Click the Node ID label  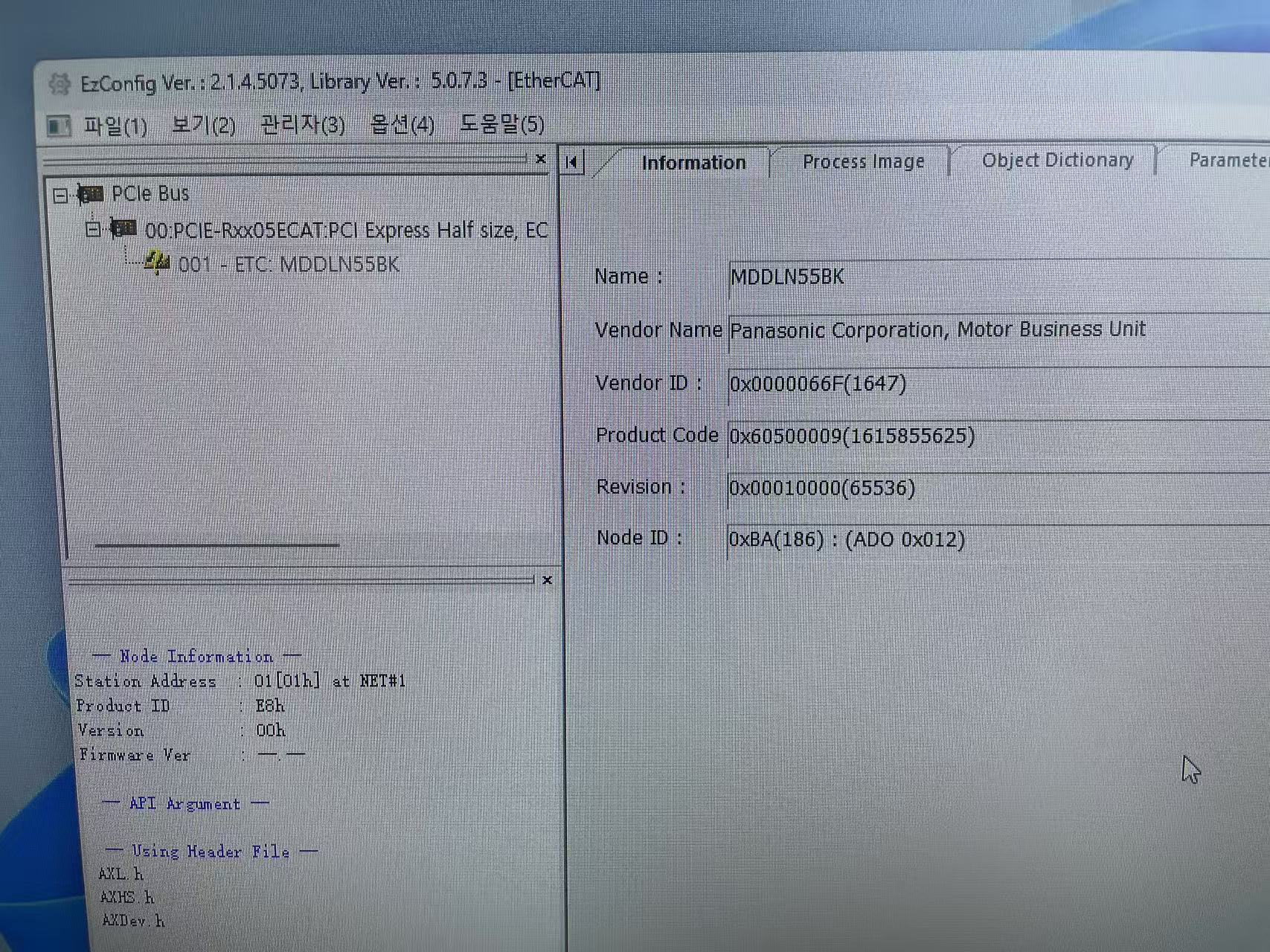(639, 538)
